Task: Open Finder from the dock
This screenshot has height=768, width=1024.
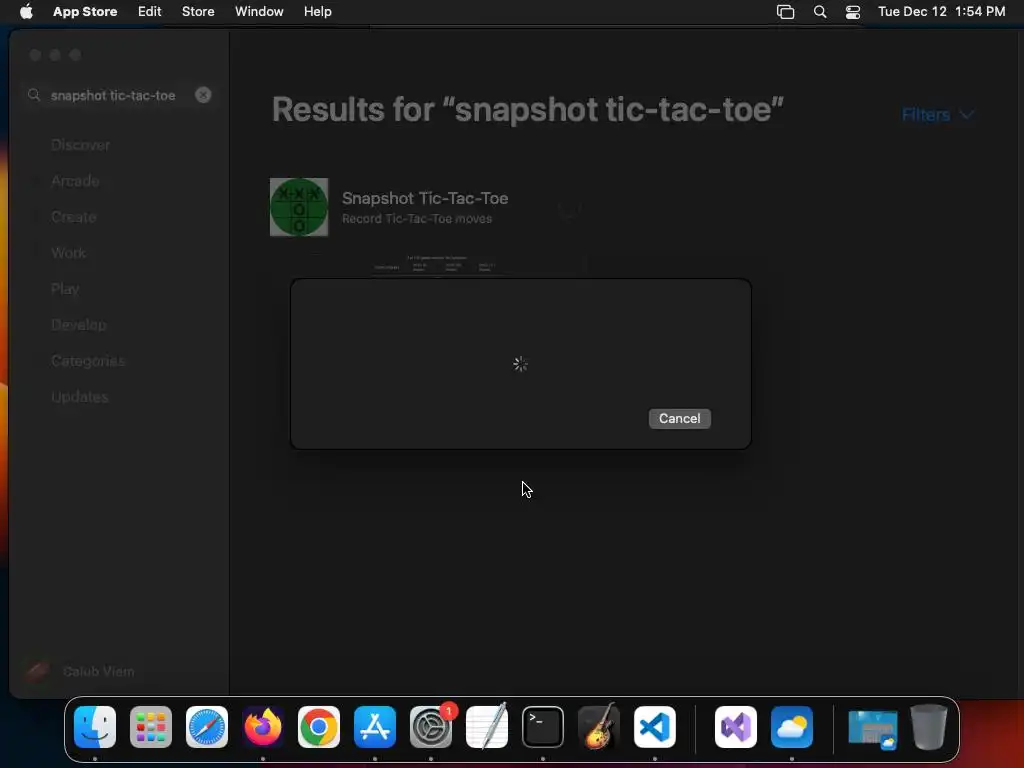Action: click(x=95, y=727)
